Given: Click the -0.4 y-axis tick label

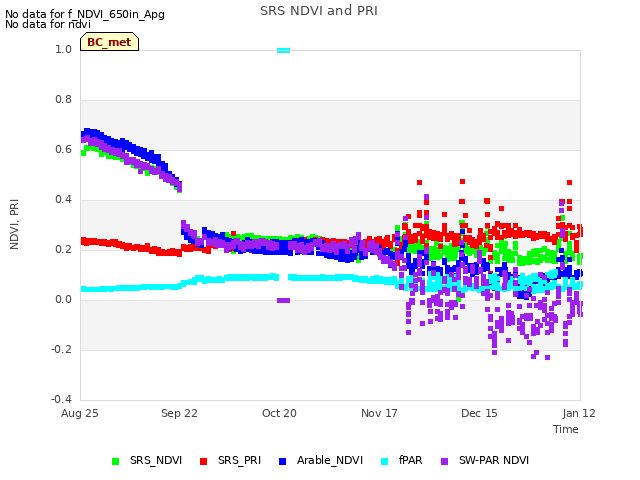Looking at the screenshot, I should tap(61, 399).
